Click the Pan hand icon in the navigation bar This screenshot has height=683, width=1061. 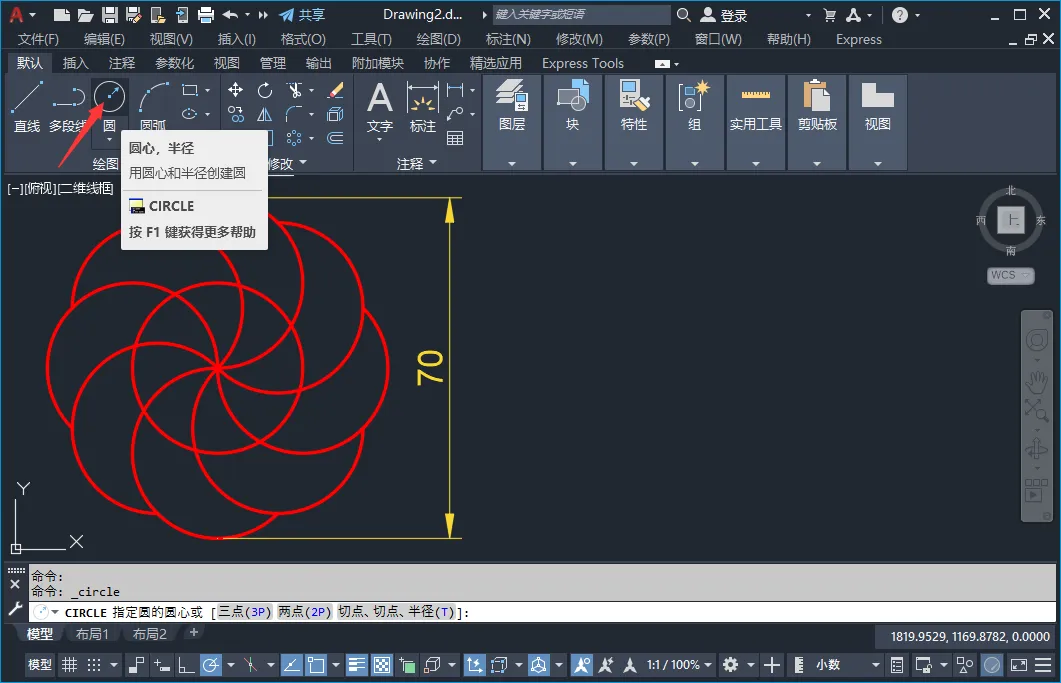click(x=1037, y=383)
